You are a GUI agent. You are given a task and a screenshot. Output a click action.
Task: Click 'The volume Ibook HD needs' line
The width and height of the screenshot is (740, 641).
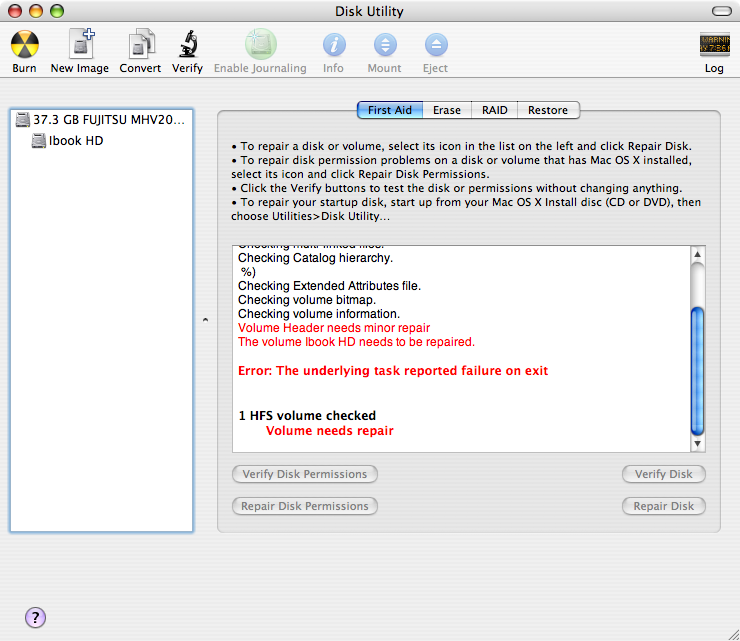[x=356, y=342]
